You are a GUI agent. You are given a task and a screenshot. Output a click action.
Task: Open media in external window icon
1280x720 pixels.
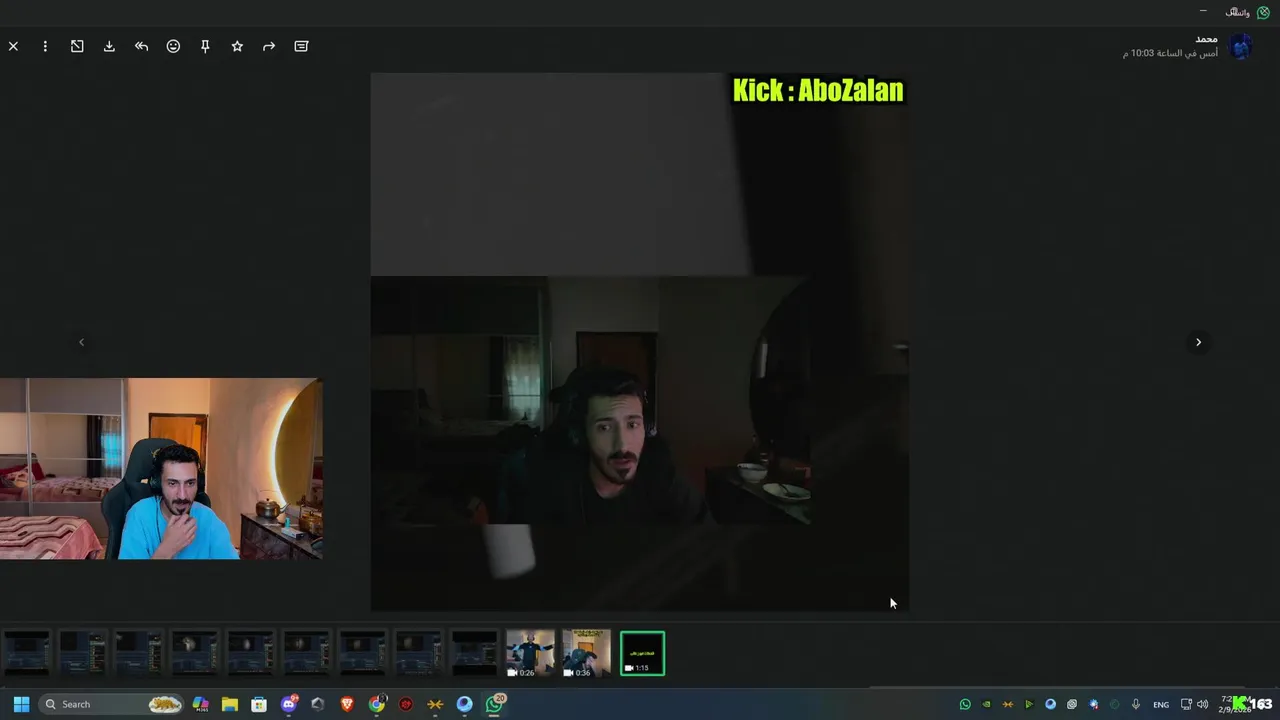pyautogui.click(x=77, y=46)
